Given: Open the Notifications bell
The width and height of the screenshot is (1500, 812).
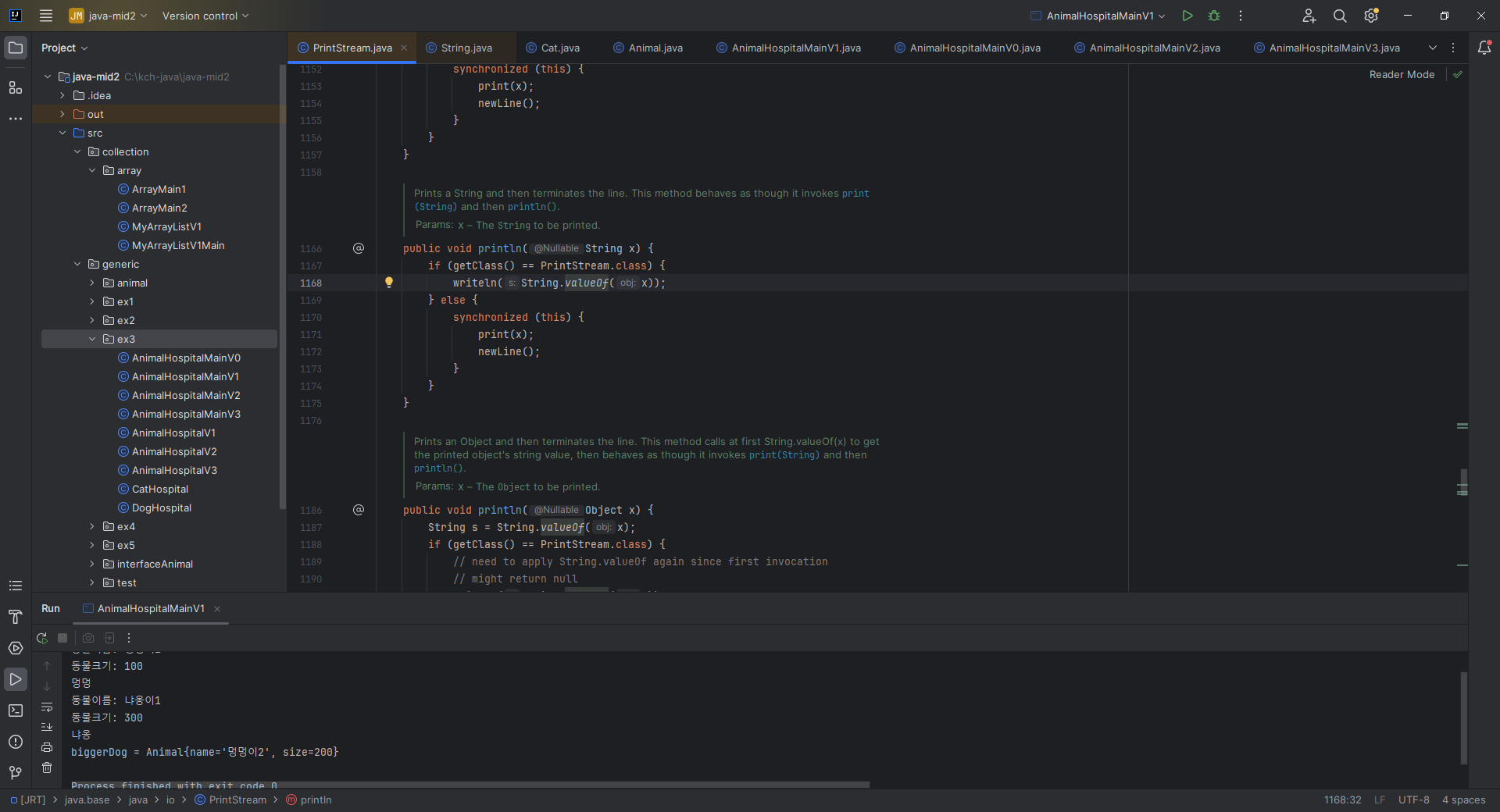Looking at the screenshot, I should coord(1484,48).
